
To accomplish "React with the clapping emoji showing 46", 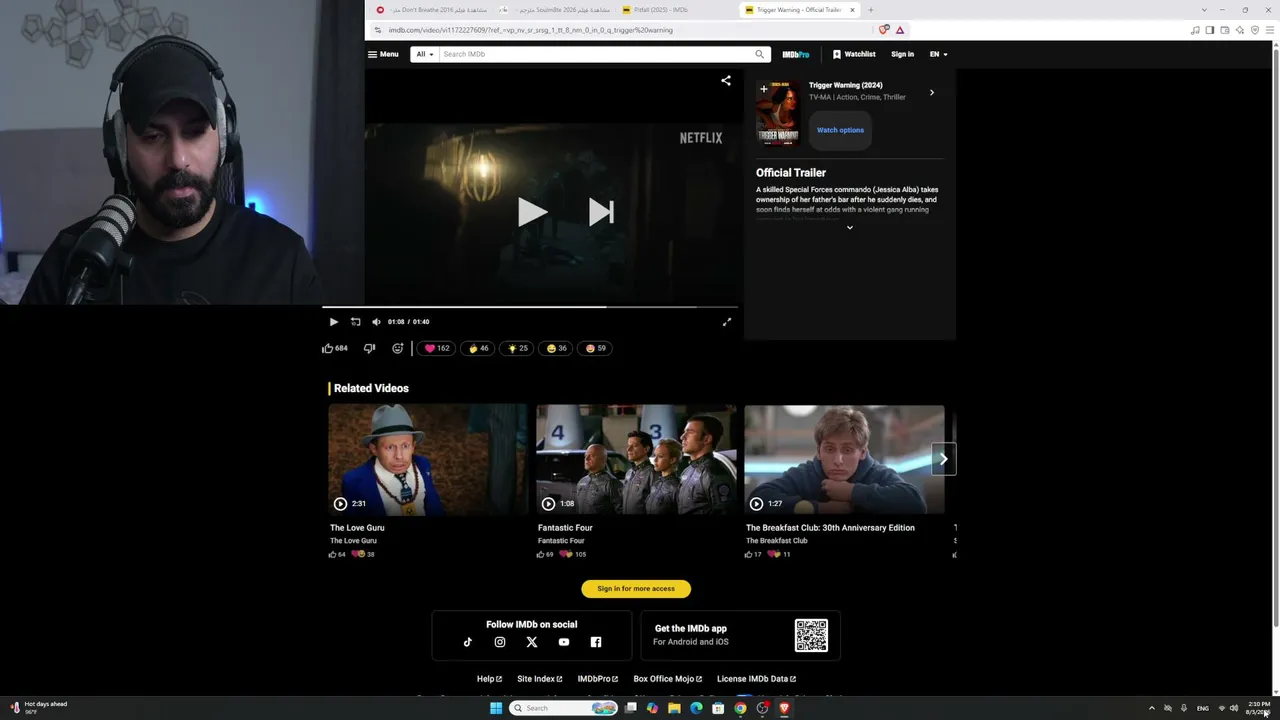I will 478,348.
